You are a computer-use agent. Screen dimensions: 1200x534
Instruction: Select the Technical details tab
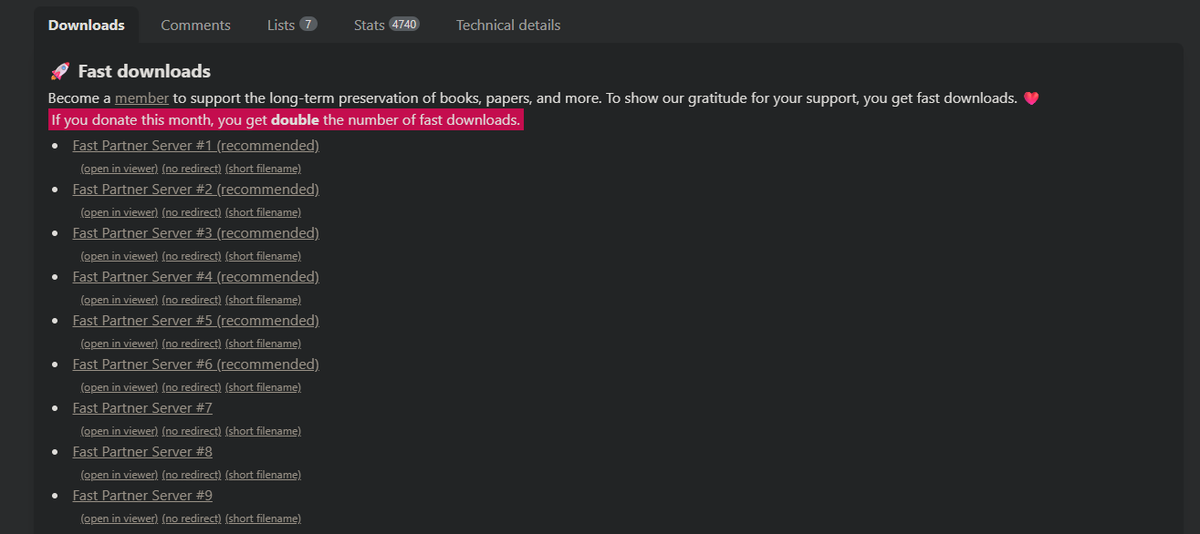(x=508, y=25)
